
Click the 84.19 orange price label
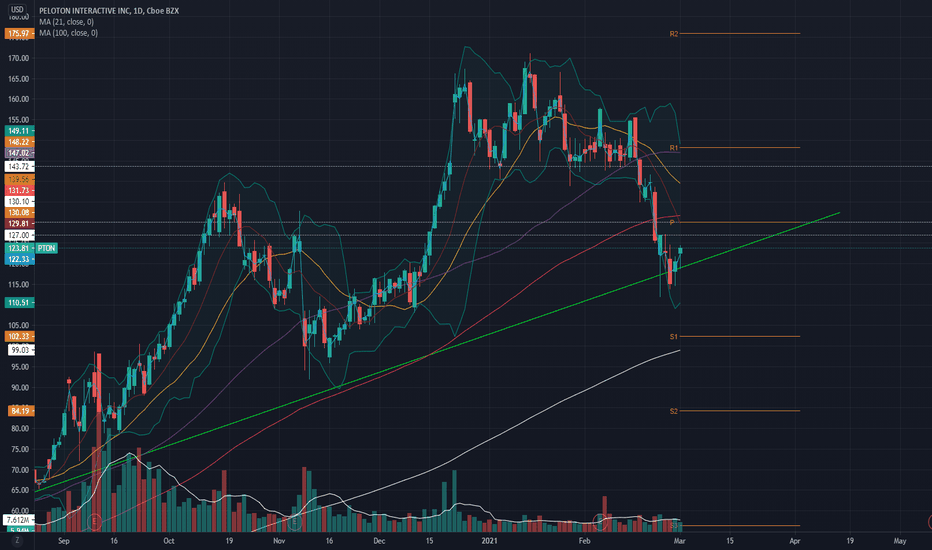tap(20, 411)
